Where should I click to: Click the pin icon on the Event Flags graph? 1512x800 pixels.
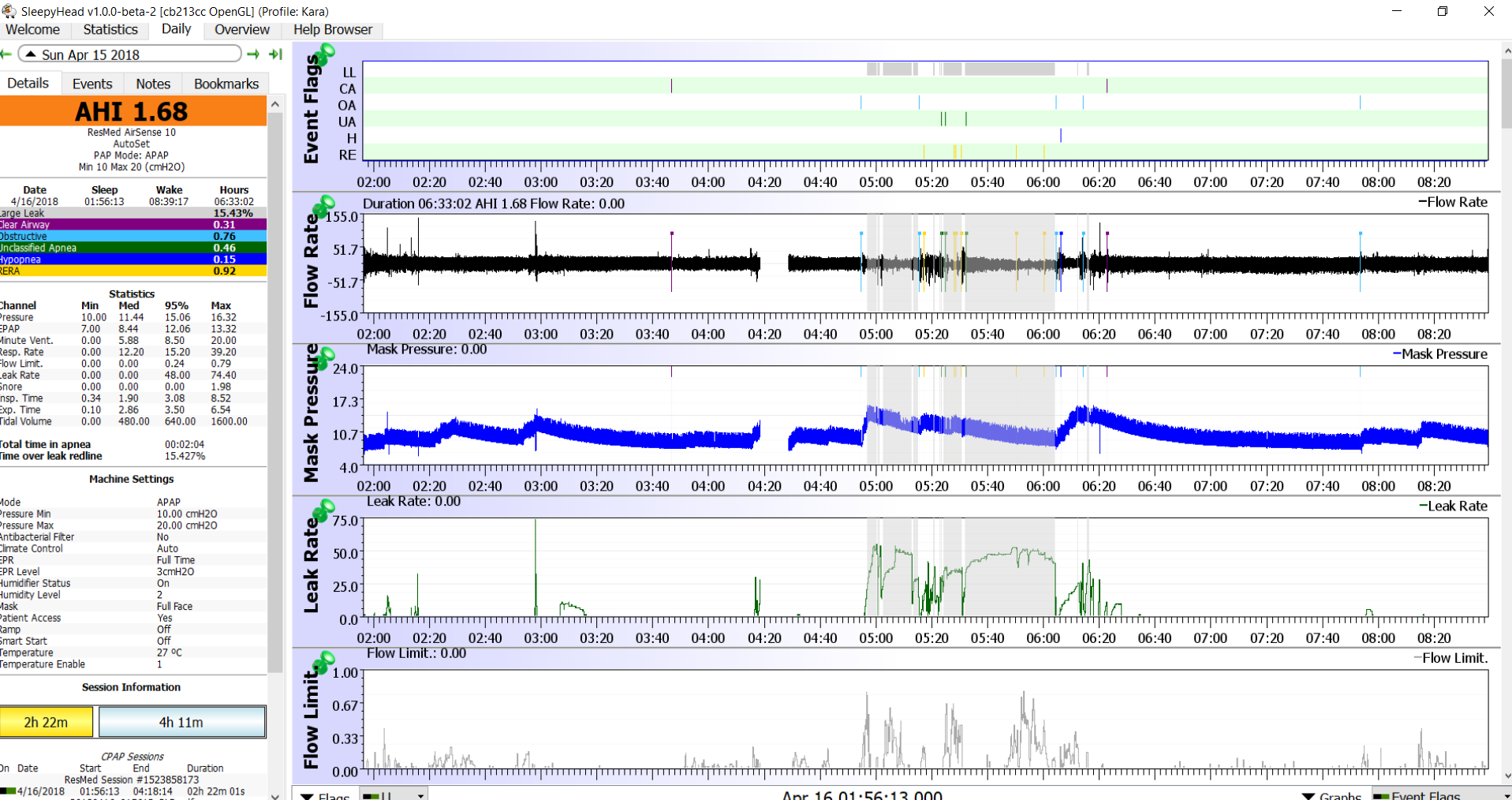pos(324,54)
